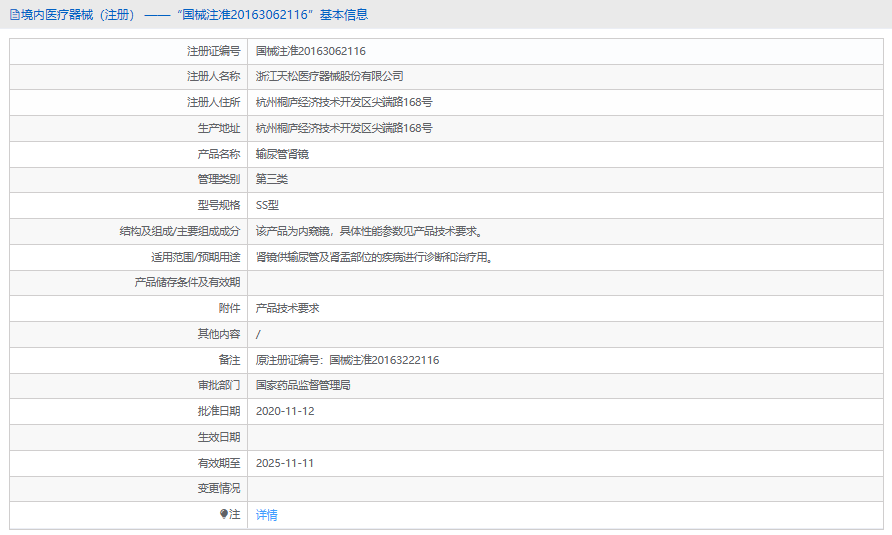Click the 备注 label
Screen dimensions: 892x535
click(229, 360)
